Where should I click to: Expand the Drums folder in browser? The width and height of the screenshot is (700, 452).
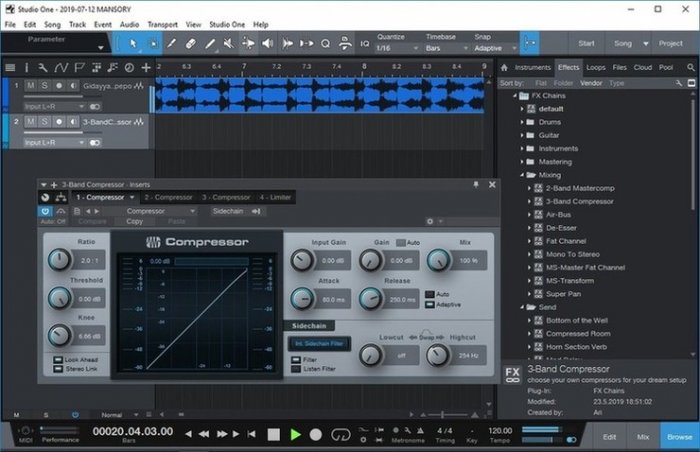point(521,122)
